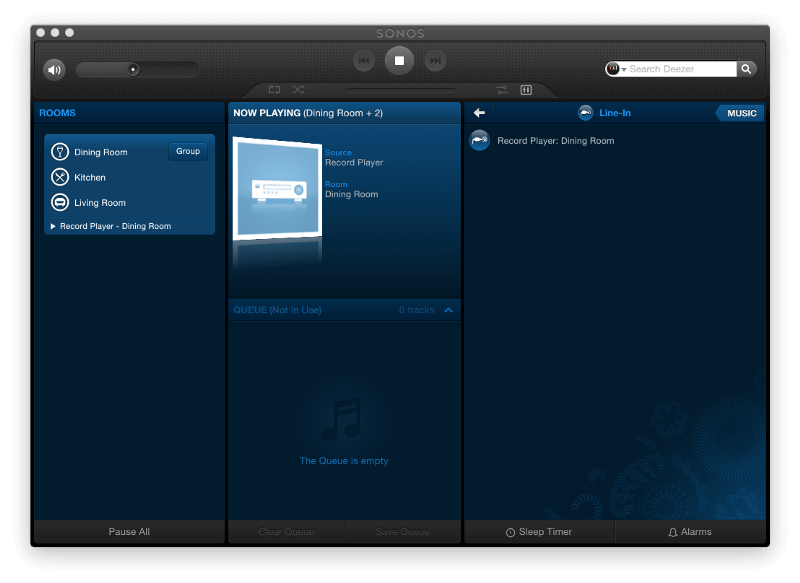
Task: Skip to next track
Action: click(x=435, y=61)
